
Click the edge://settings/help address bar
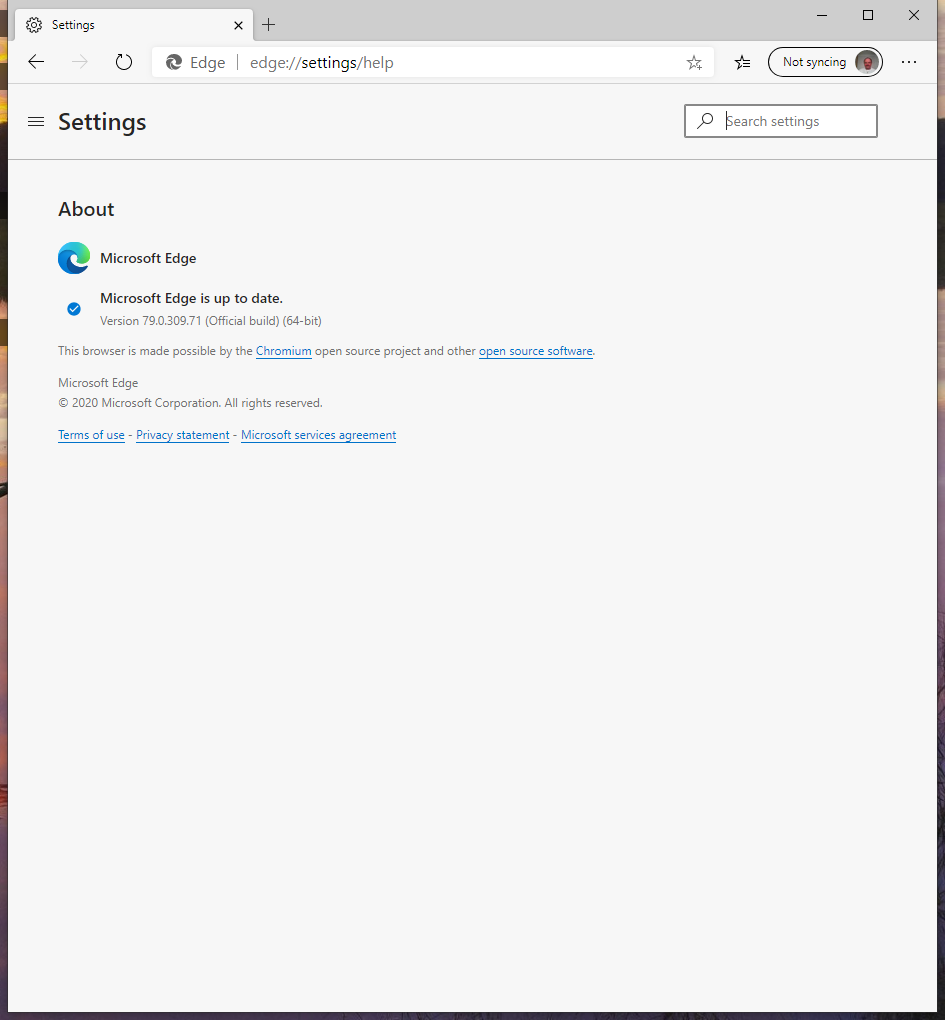(433, 62)
